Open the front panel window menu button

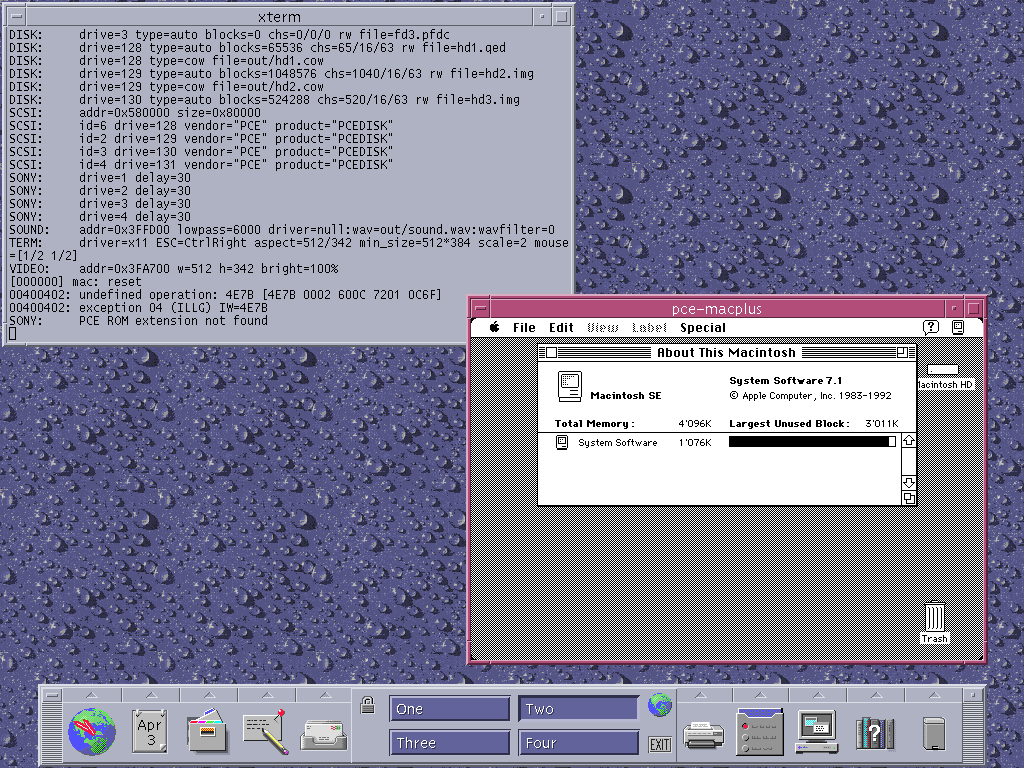[x=54, y=694]
